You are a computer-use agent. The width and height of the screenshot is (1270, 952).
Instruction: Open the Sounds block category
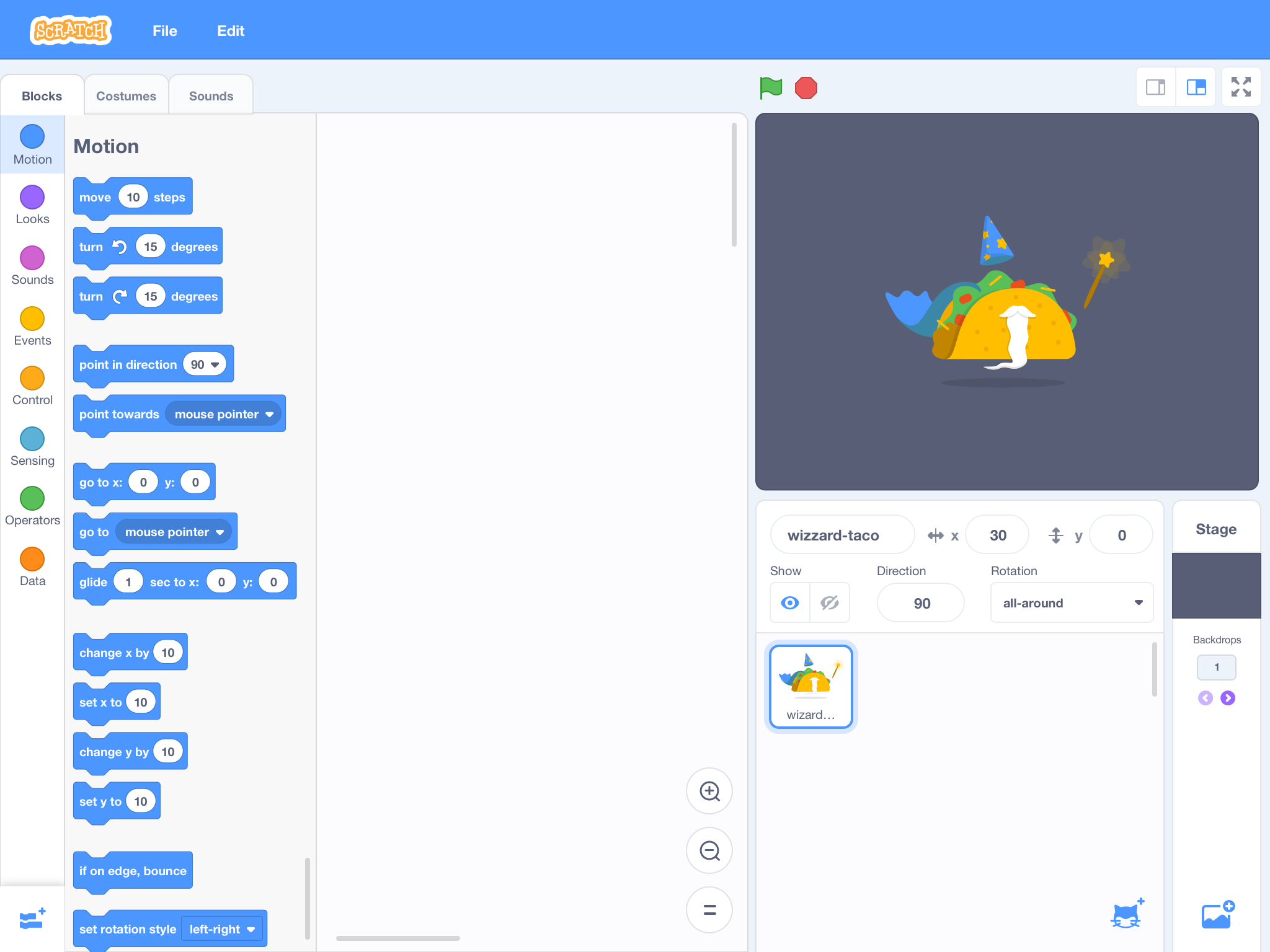32,263
